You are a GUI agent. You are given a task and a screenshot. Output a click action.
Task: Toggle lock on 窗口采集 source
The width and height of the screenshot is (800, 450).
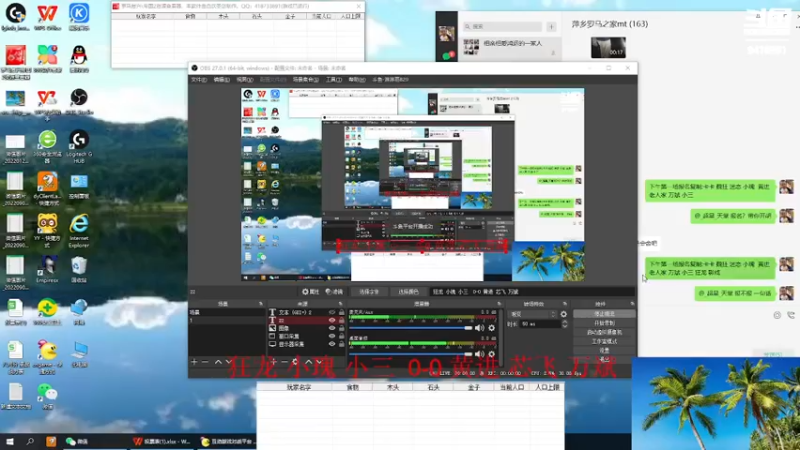pos(341,336)
